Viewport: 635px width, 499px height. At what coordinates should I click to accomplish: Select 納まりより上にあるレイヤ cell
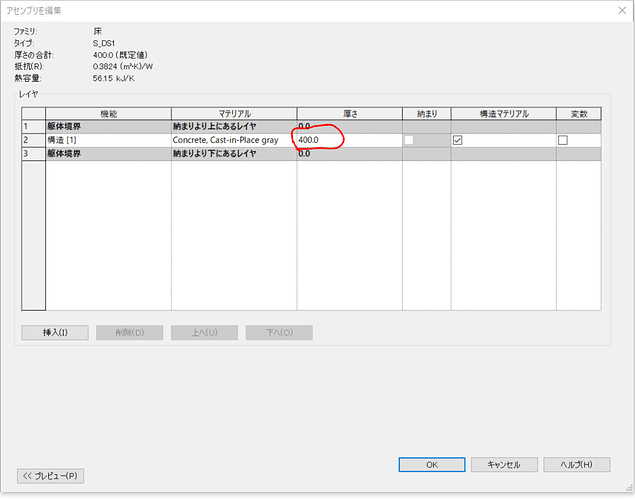(234, 127)
